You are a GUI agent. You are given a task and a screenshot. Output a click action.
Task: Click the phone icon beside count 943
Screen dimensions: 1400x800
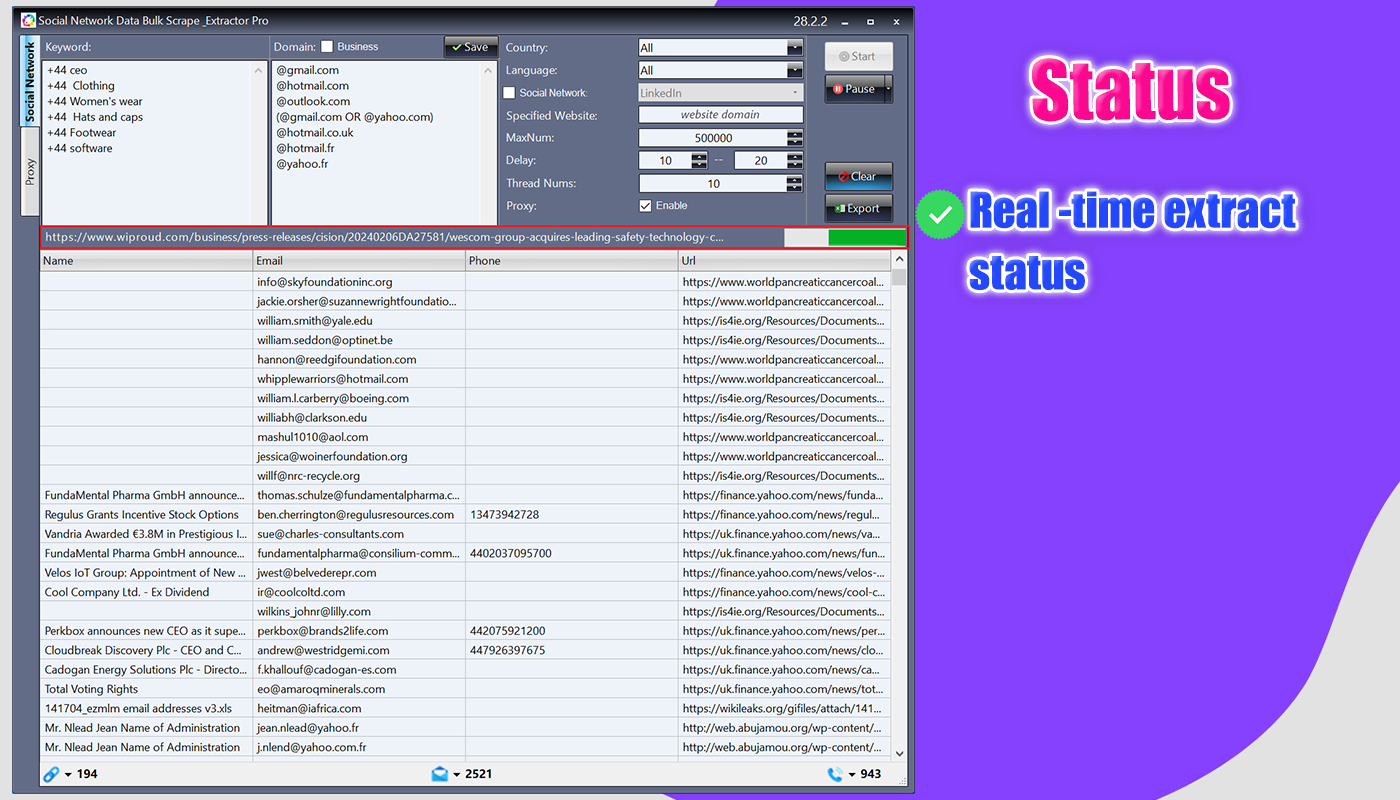click(x=835, y=774)
